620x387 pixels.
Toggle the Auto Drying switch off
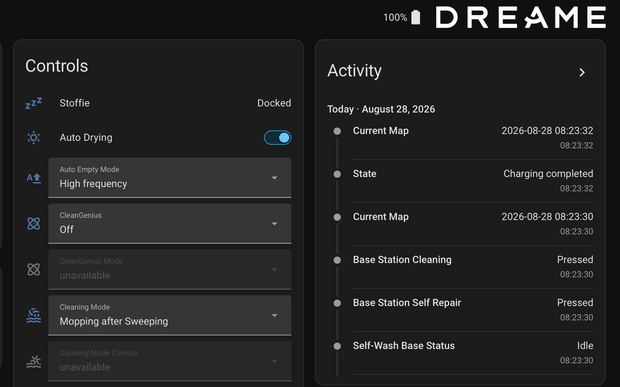tap(278, 138)
